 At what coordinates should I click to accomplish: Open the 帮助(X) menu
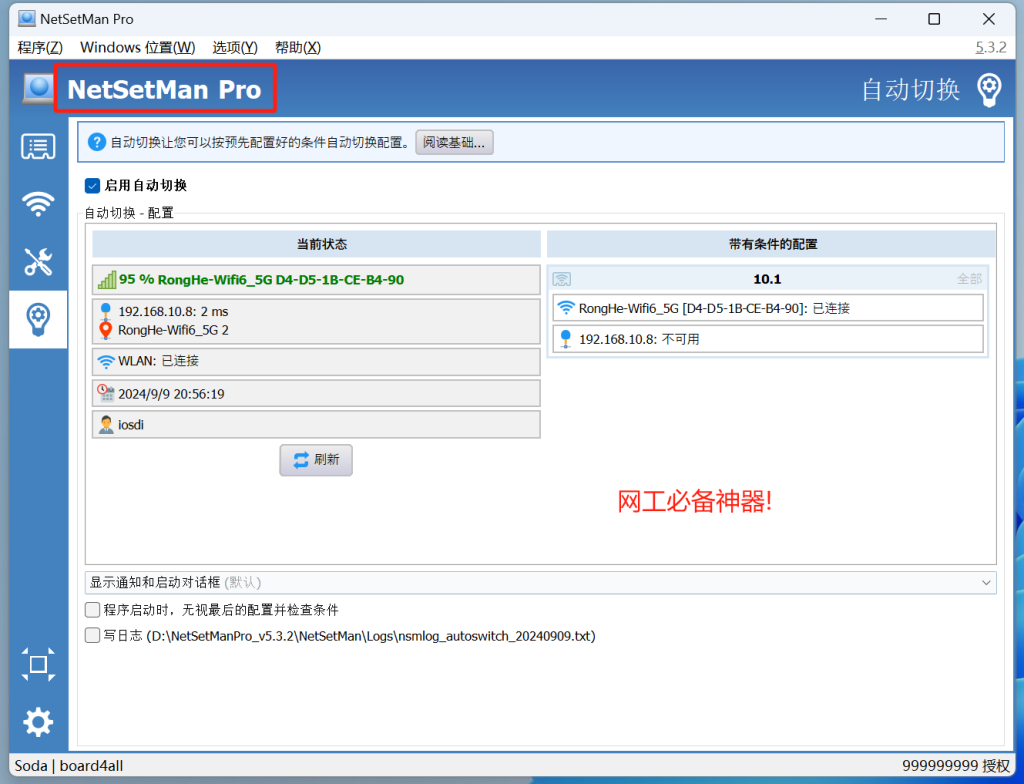(x=298, y=48)
